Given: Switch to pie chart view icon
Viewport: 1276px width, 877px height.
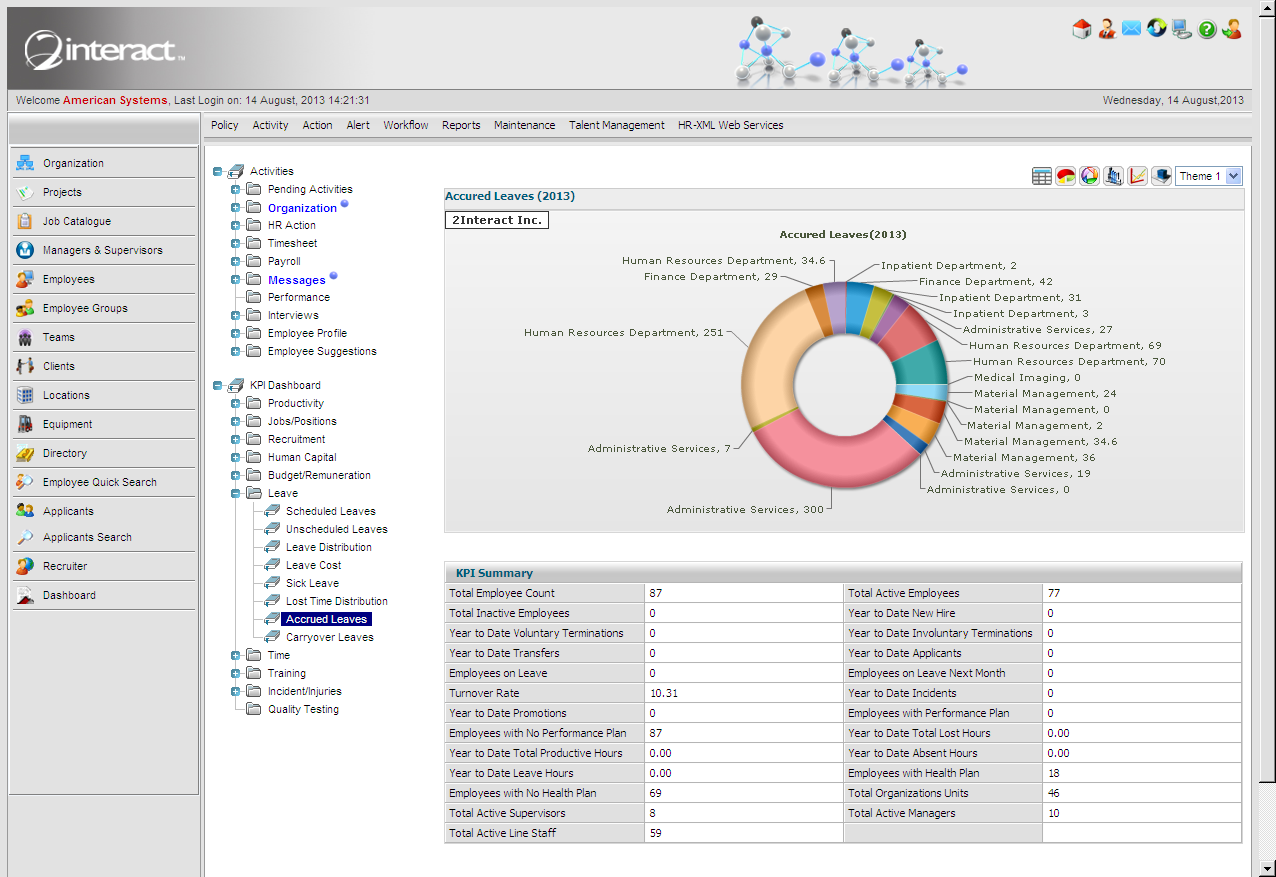Looking at the screenshot, I should [1066, 176].
